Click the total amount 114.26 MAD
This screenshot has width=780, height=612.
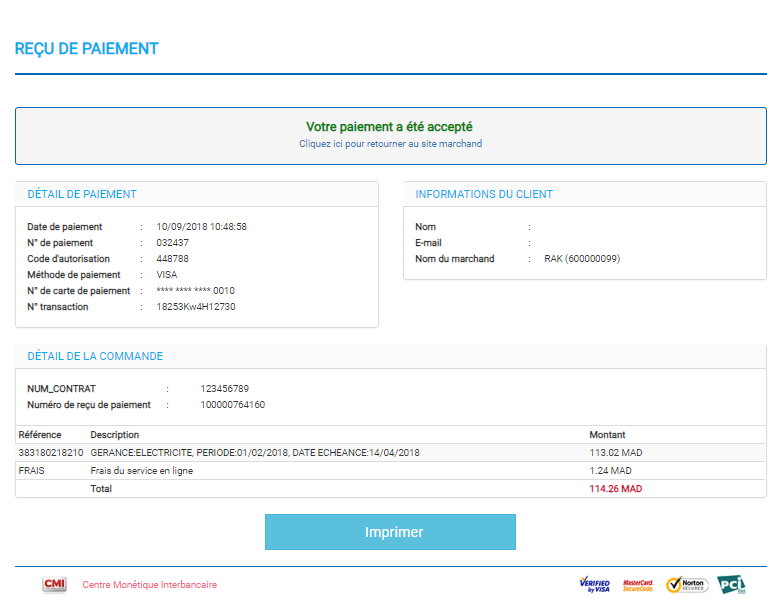(x=615, y=489)
